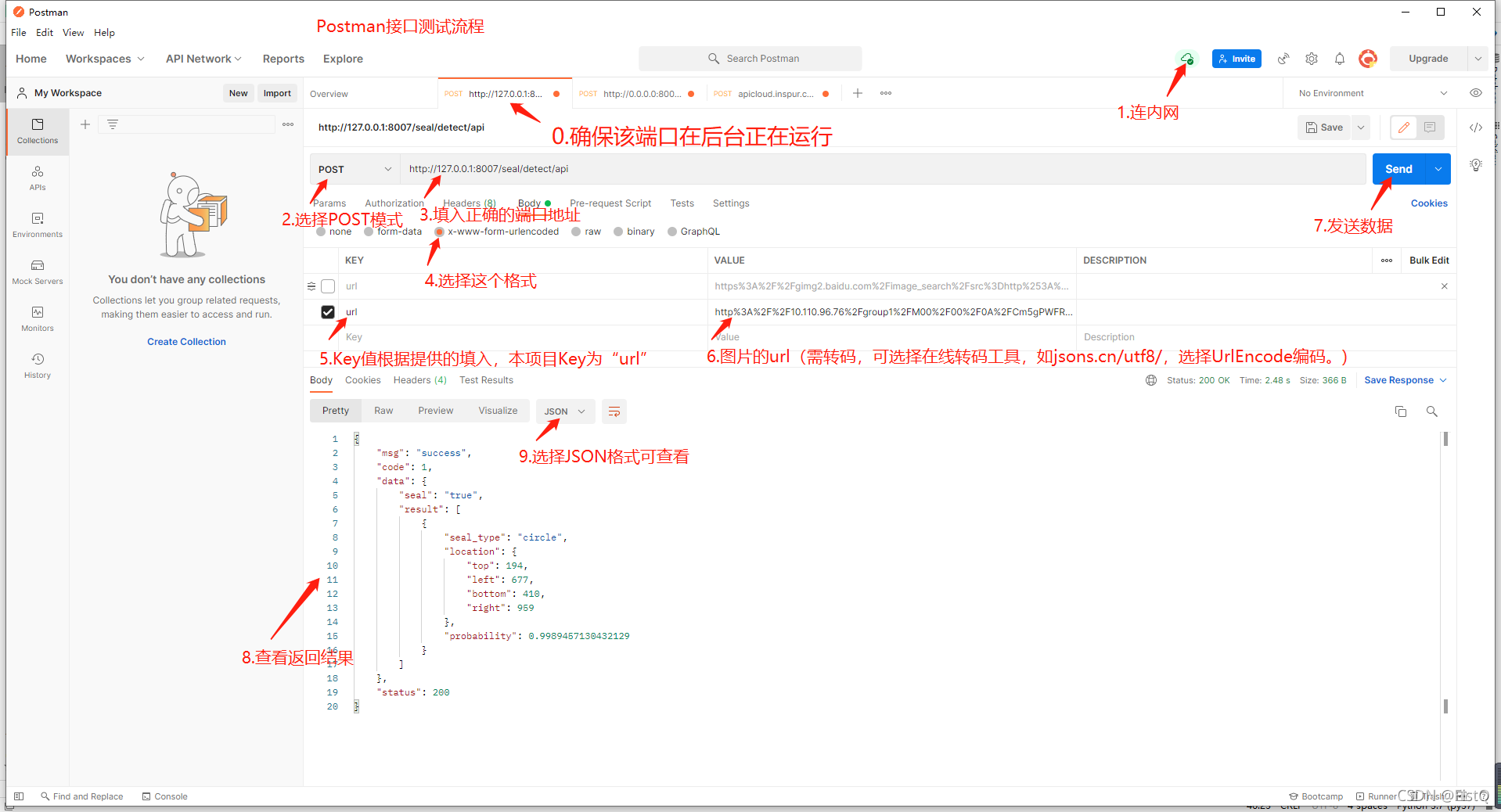Viewport: 1501px width, 812px height.
Task: Click the collections filter icon
Action: [x=113, y=124]
